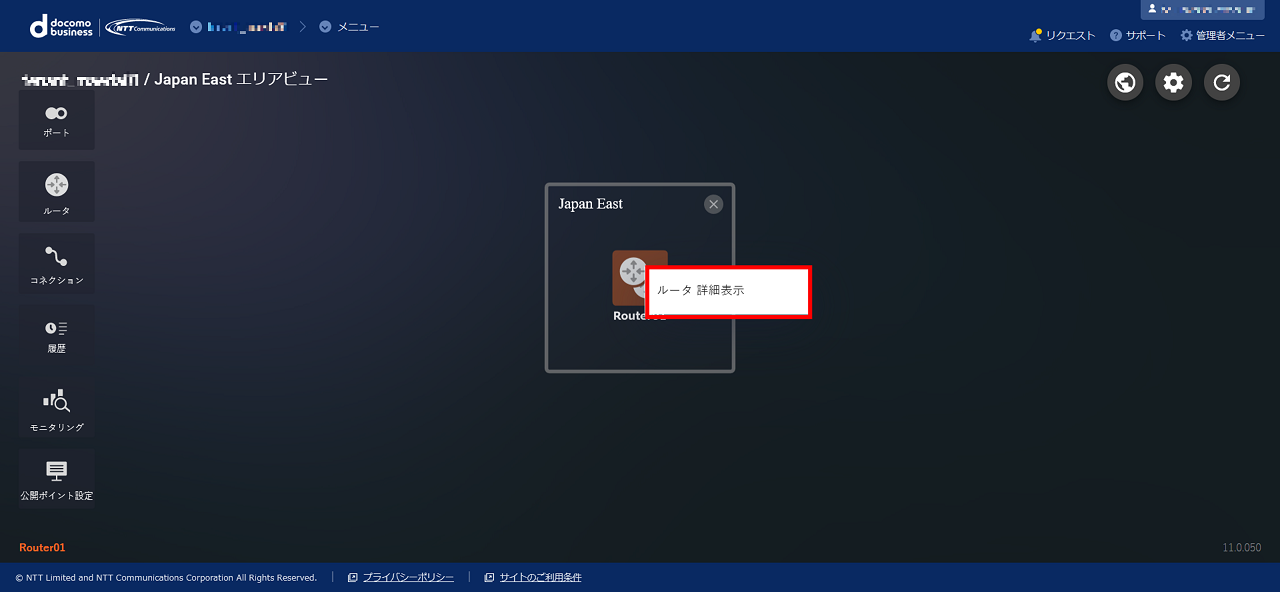
Task: Click version number 11.0.050
Action: tap(1242, 548)
